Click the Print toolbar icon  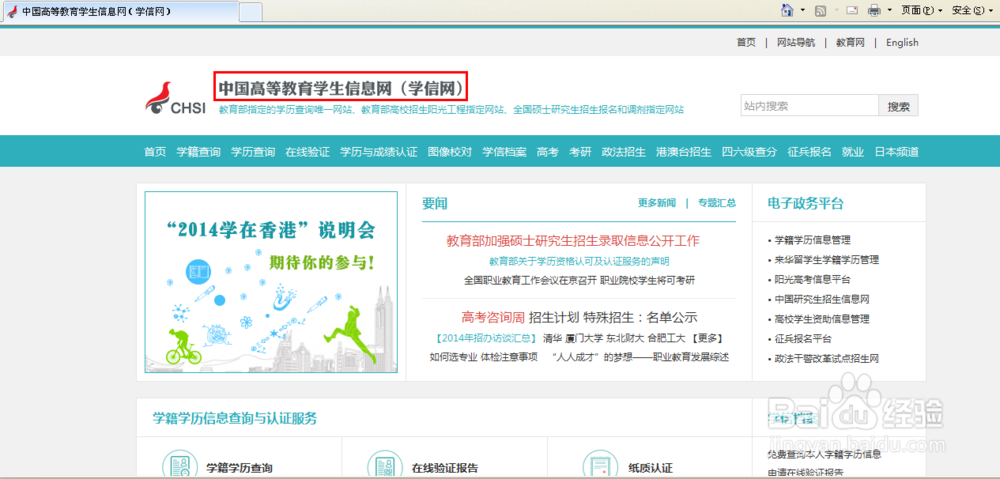click(x=874, y=10)
